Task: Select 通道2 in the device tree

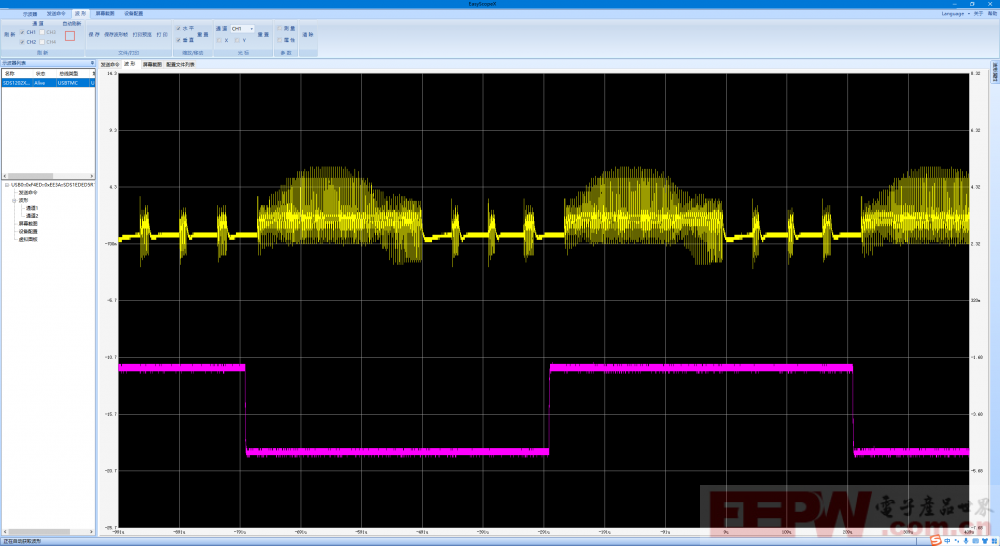Action: pyautogui.click(x=32, y=216)
